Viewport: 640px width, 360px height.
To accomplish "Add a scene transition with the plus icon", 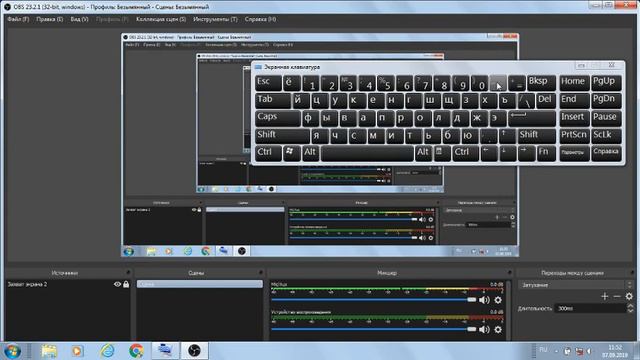I will [x=604, y=296].
